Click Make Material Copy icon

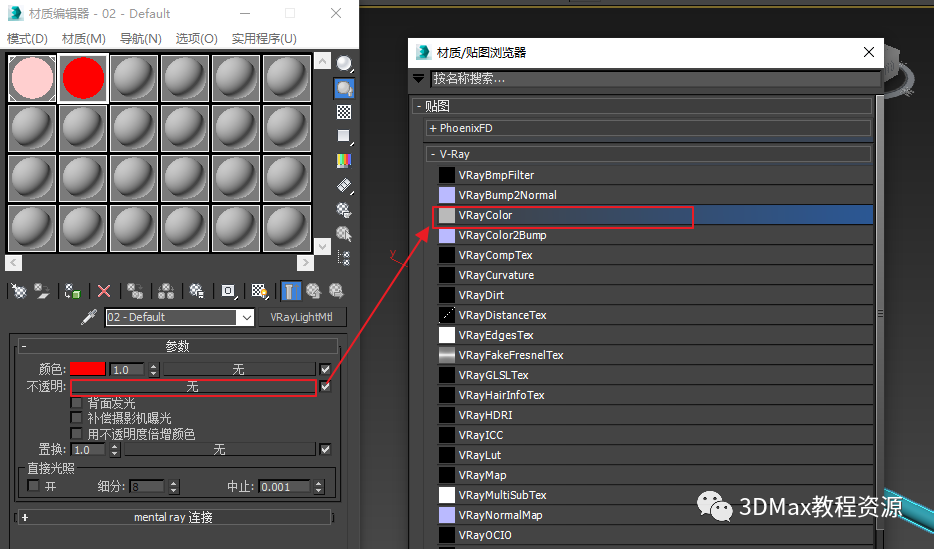[135, 291]
